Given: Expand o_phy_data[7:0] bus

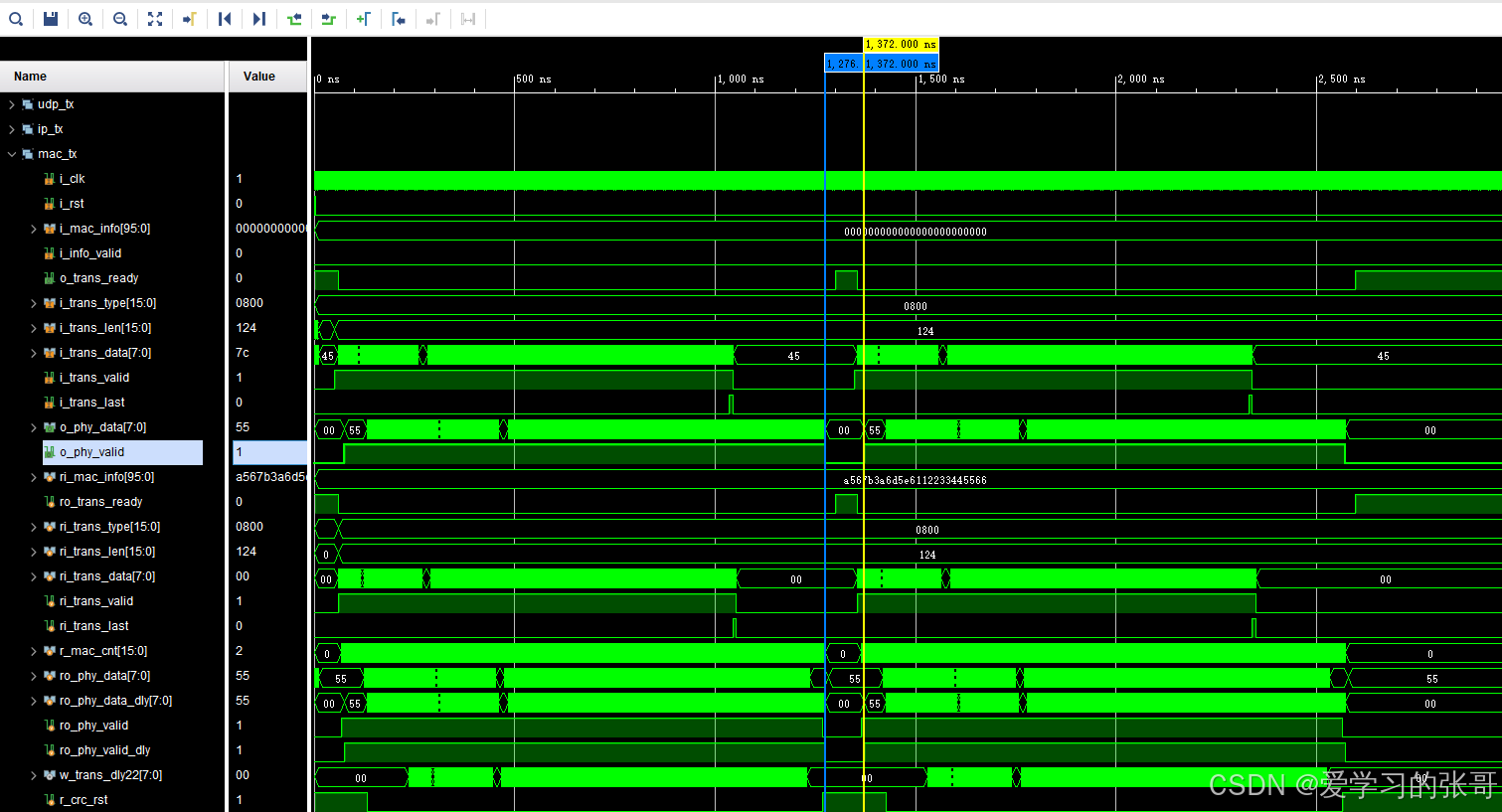Looking at the screenshot, I should pos(34,427).
